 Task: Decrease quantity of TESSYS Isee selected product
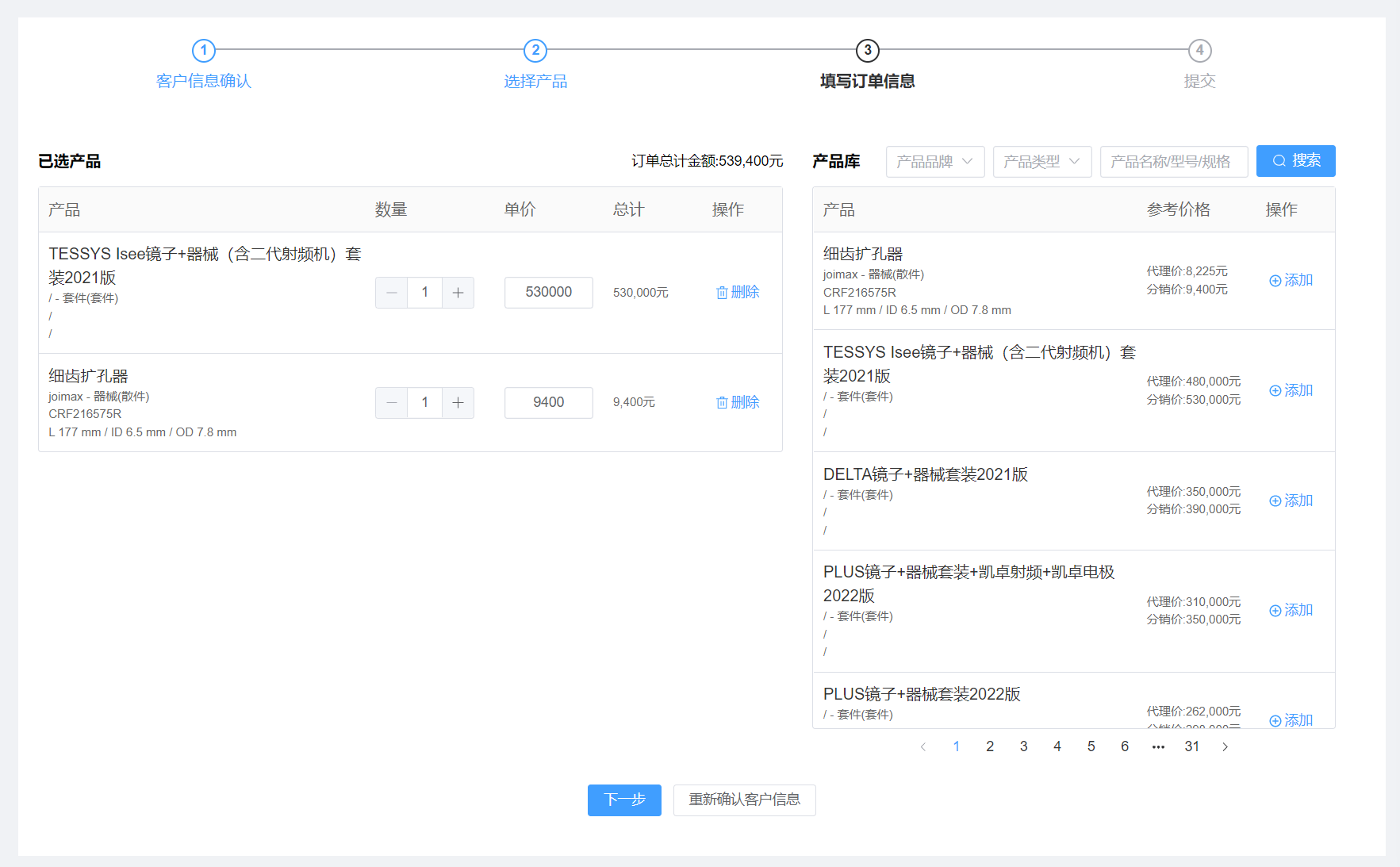click(392, 293)
